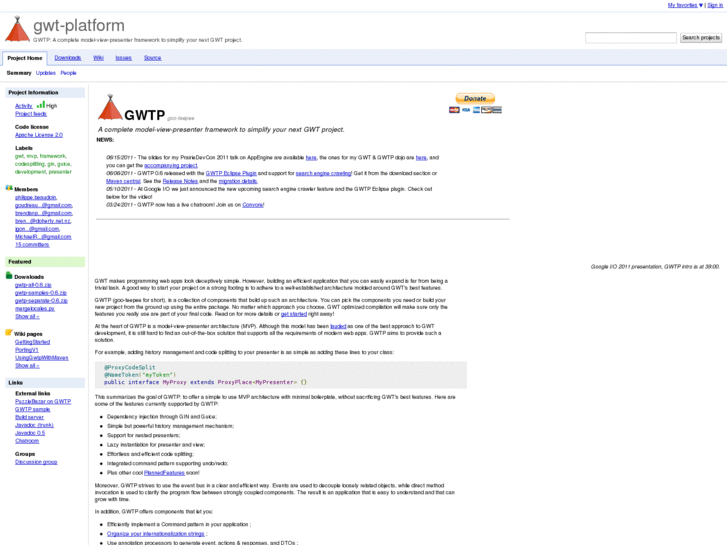
Task: Click the 15 committers link
Action: (x=32, y=245)
